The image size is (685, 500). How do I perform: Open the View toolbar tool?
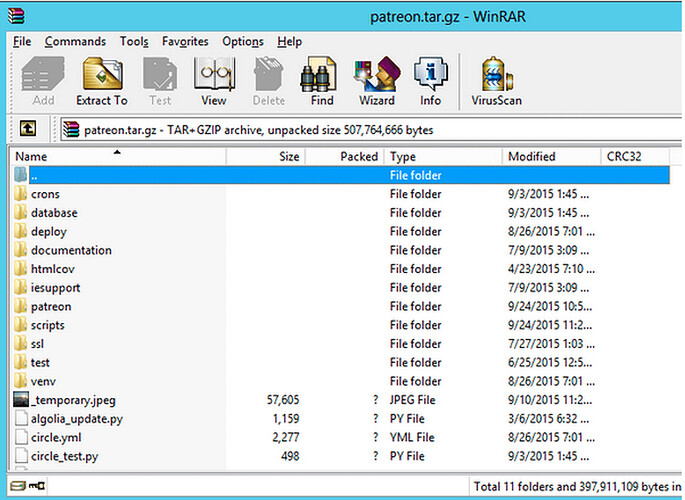213,80
